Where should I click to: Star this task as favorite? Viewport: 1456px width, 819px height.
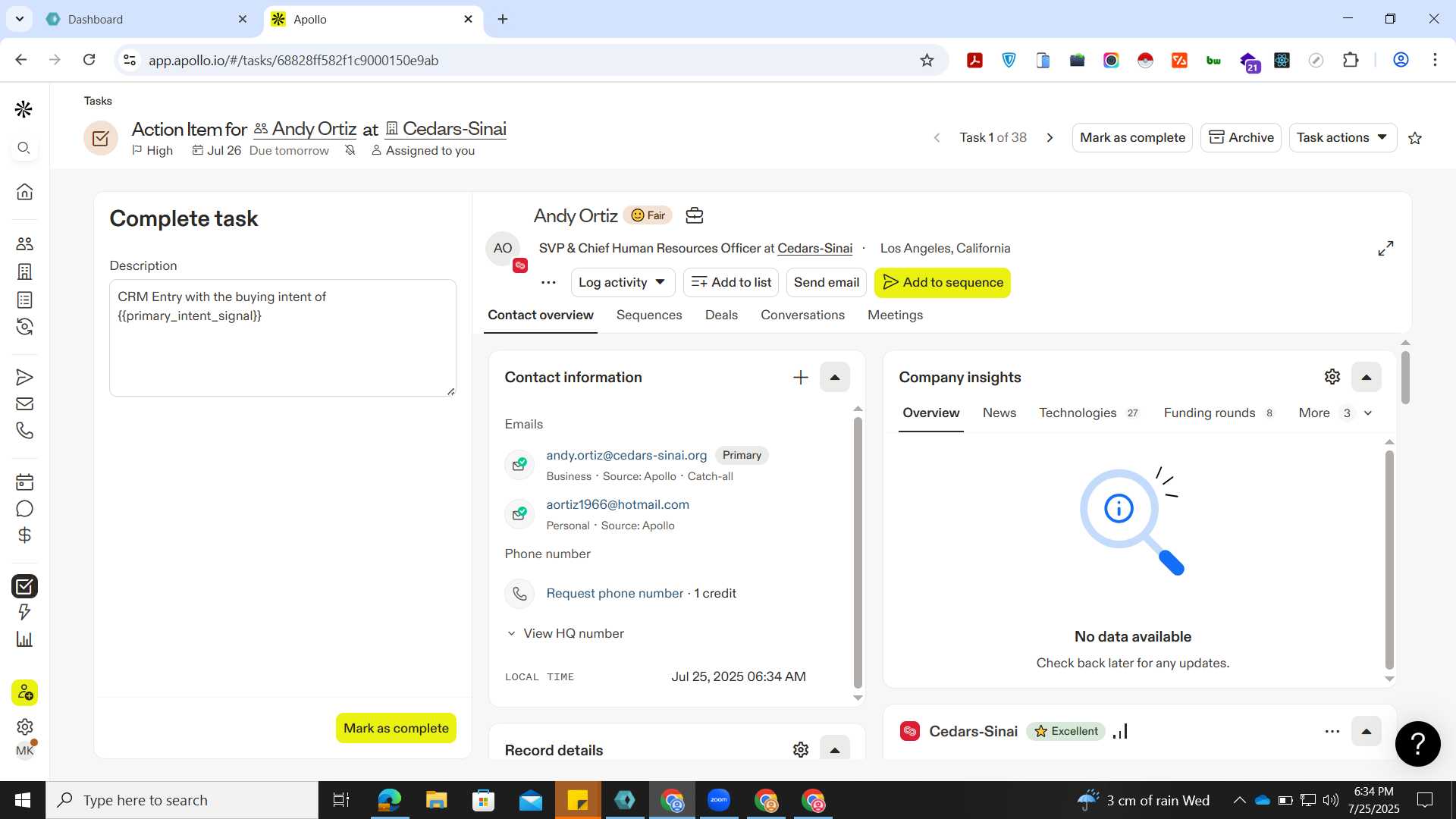(1415, 138)
